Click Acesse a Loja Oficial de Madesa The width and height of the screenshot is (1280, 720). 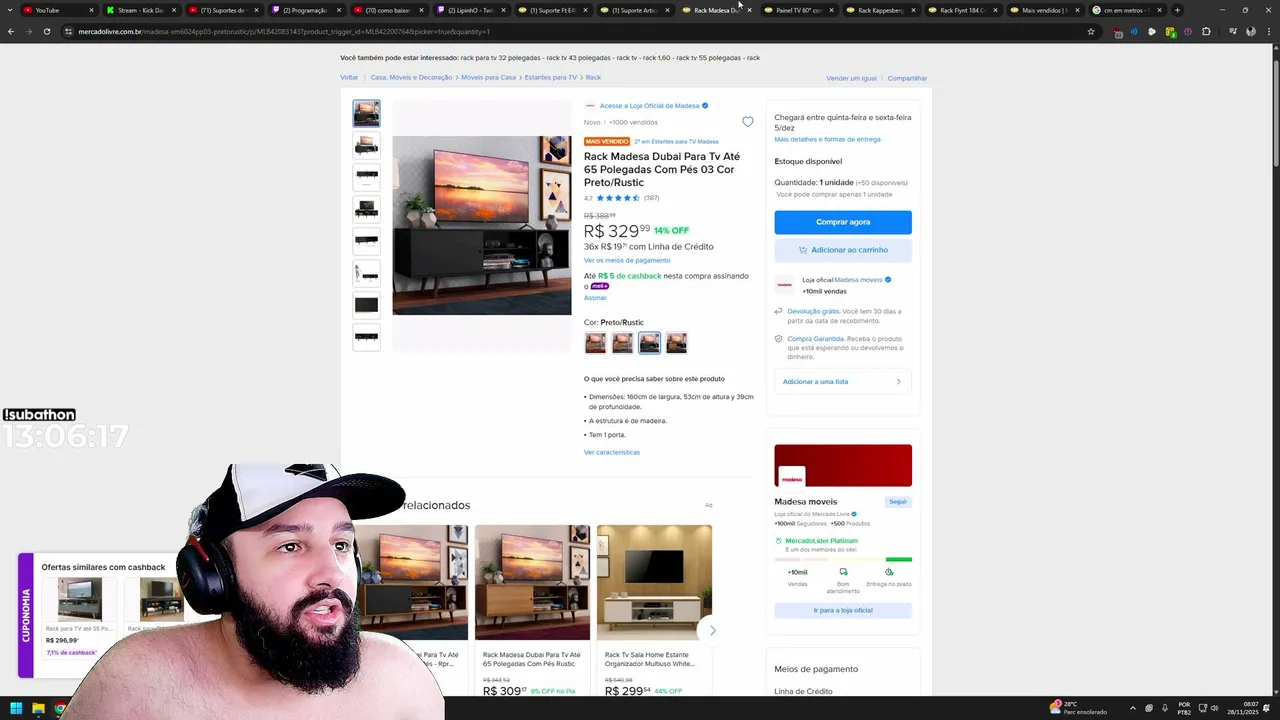tap(650, 106)
